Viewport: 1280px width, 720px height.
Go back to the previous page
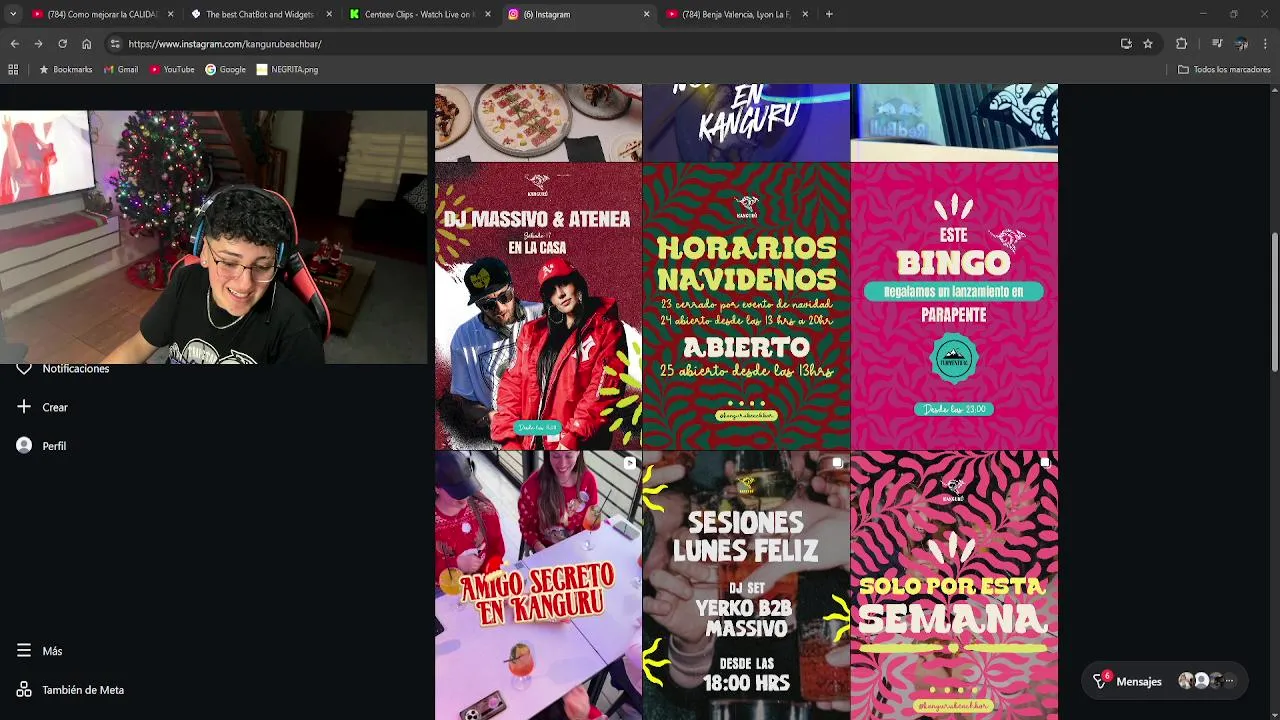(x=14, y=44)
